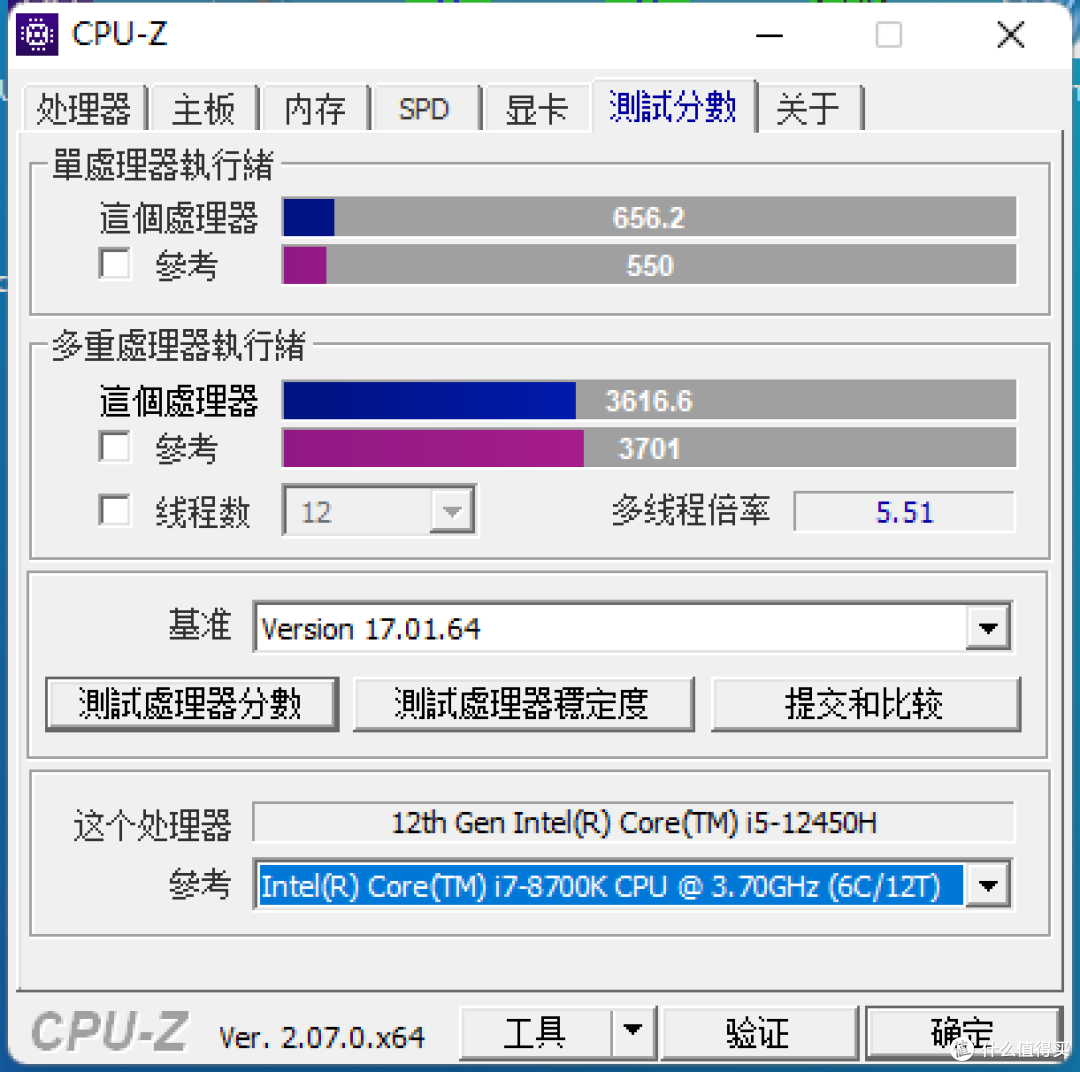Screen dimensions: 1080x1072
Task: Toggle the 线程数 checkbox
Action: (x=114, y=510)
